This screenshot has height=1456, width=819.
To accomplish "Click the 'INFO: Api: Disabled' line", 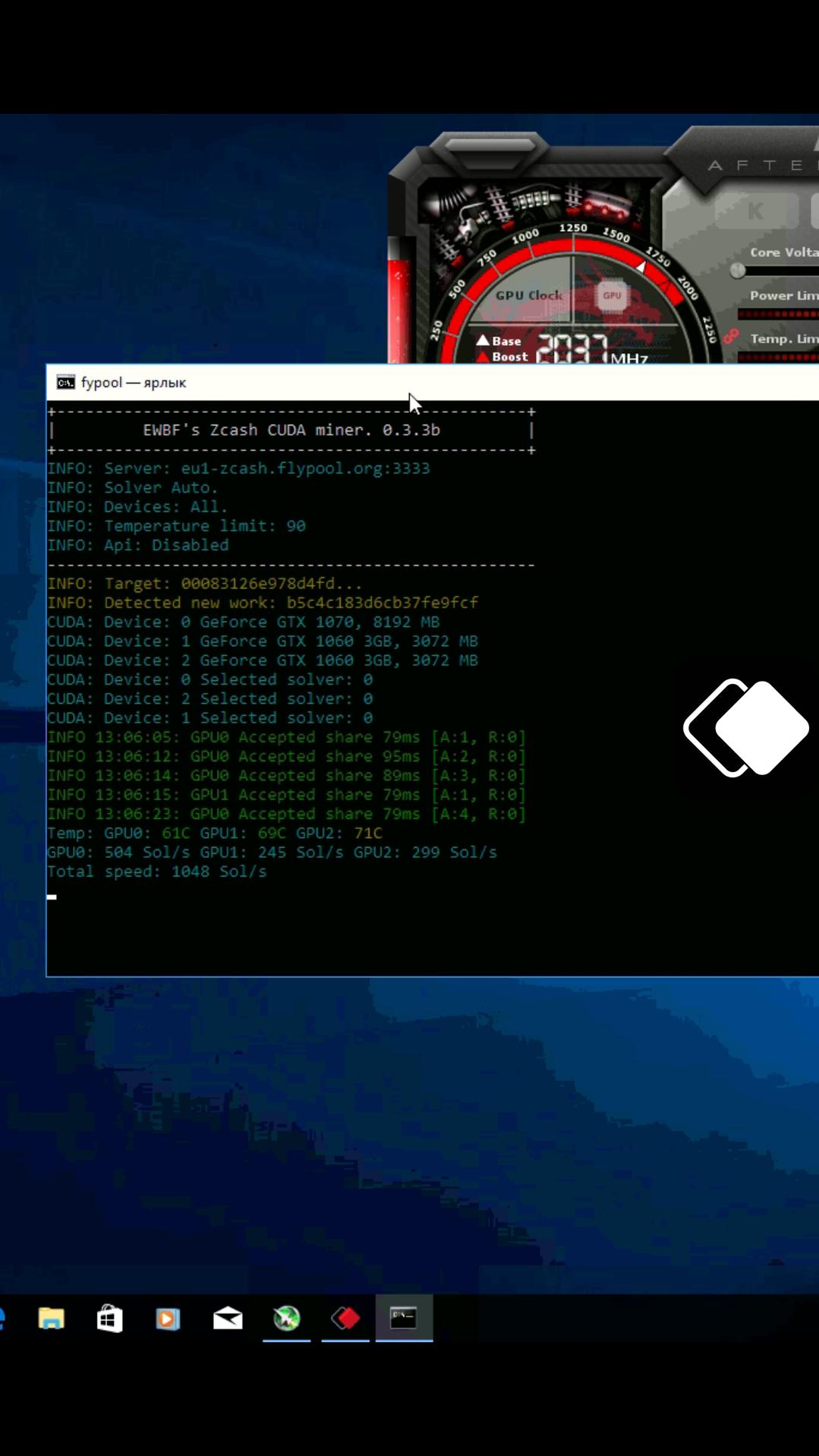I will coord(137,545).
